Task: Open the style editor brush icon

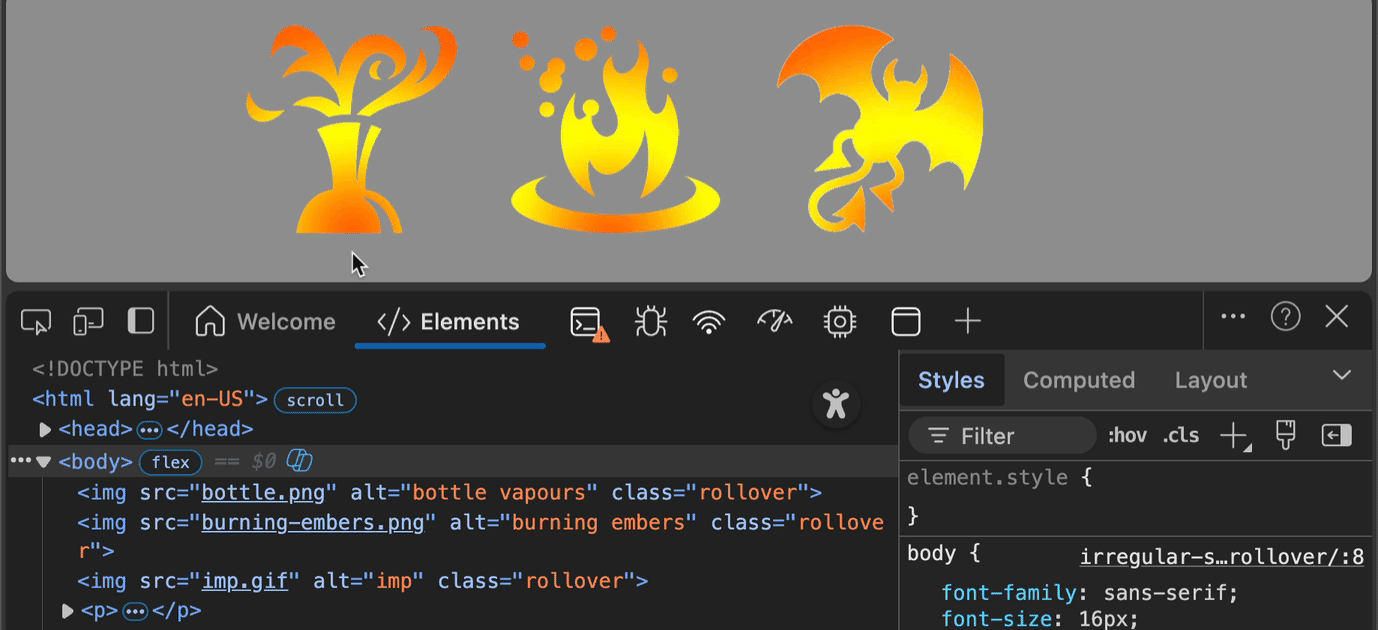Action: click(x=1285, y=435)
